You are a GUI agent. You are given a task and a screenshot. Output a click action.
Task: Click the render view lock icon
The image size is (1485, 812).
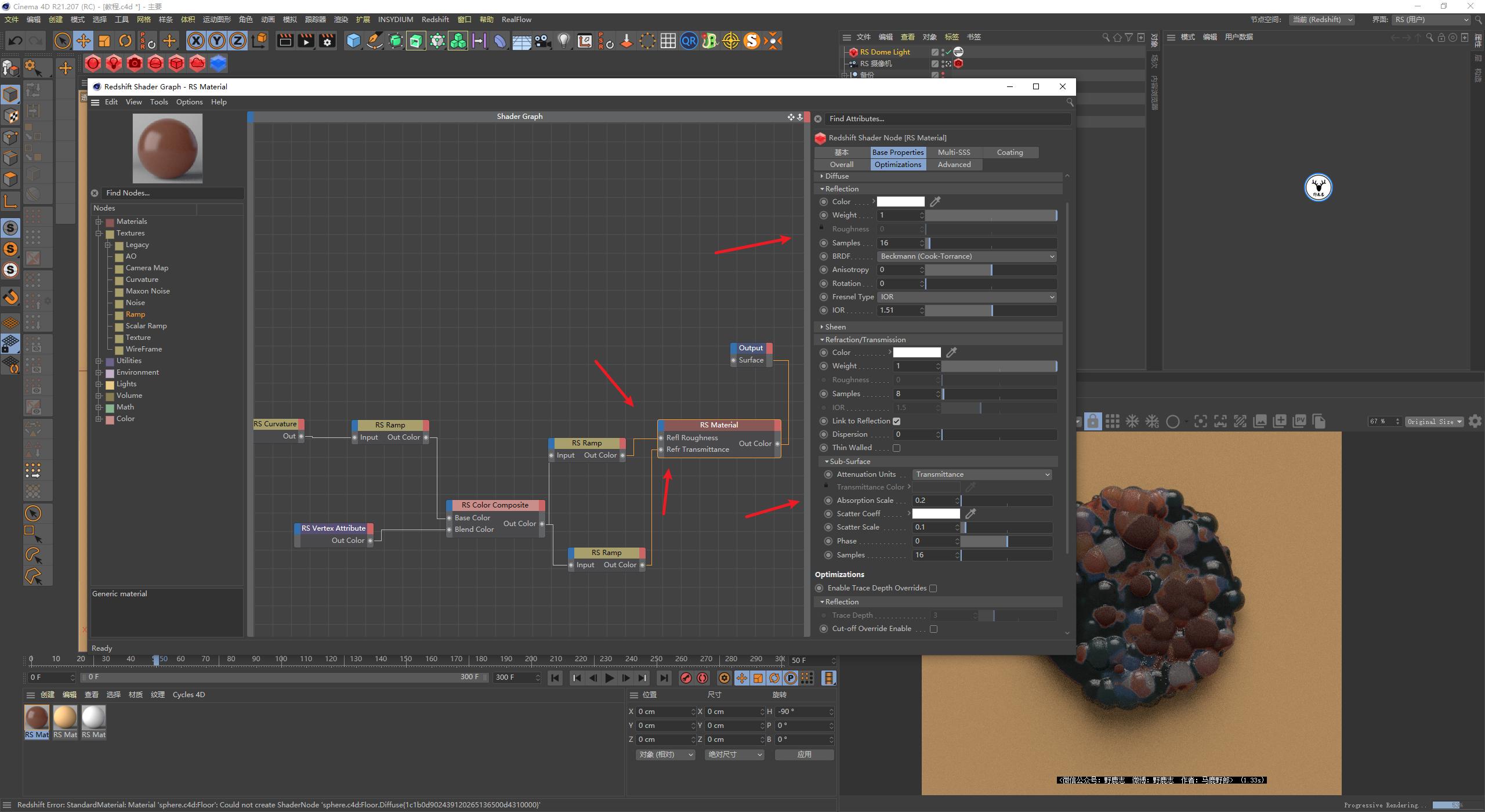tap(1093, 422)
